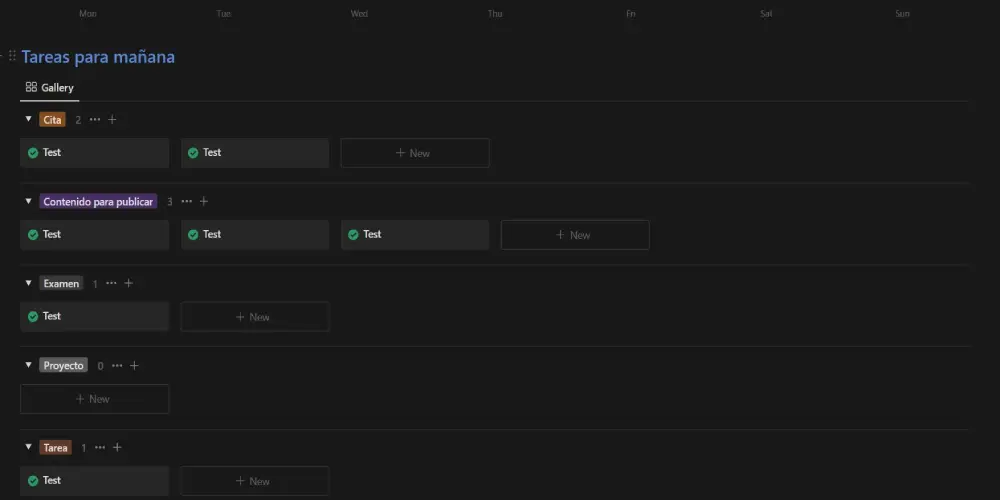This screenshot has height=500, width=1000.
Task: Toggle green checkmark on first Cita Test card
Action: point(33,153)
